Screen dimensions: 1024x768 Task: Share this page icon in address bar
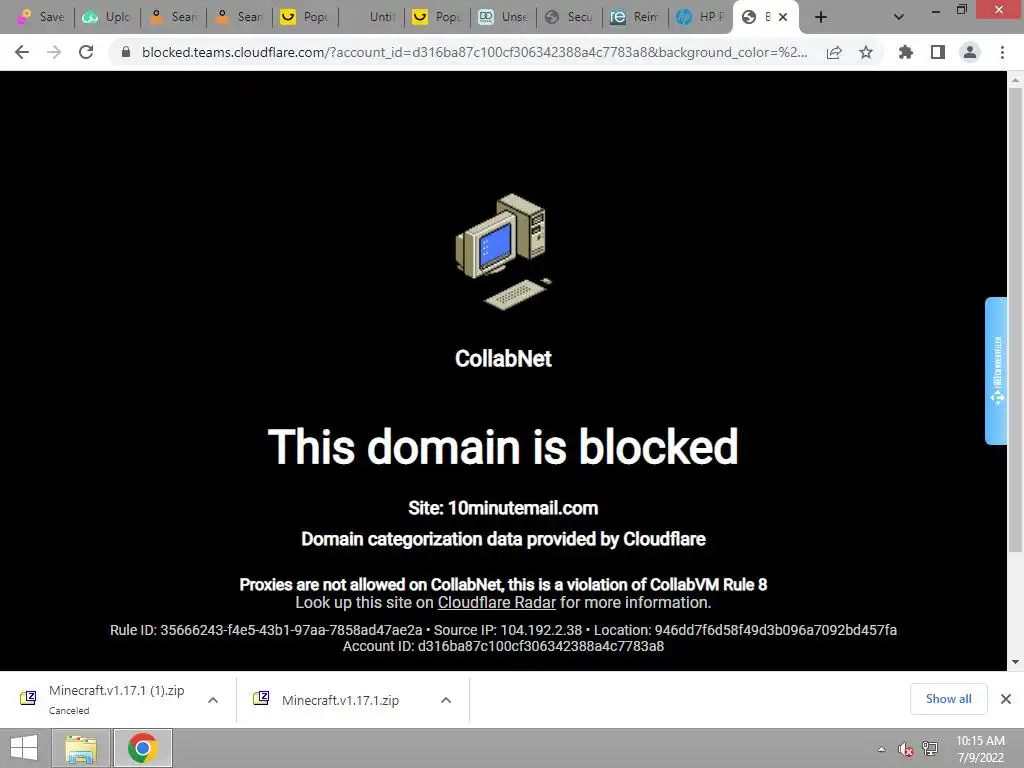click(x=834, y=52)
